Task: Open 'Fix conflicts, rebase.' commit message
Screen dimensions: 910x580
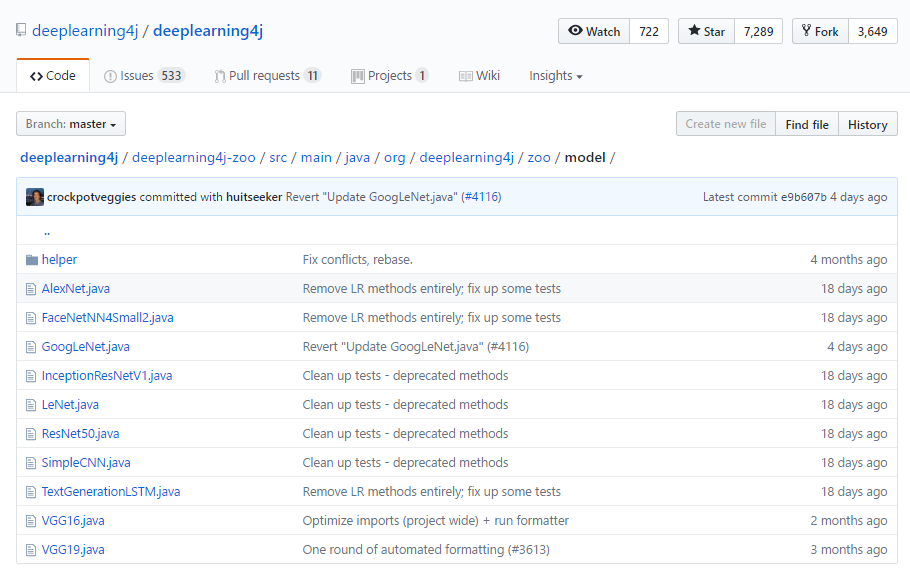Action: pyautogui.click(x=358, y=260)
